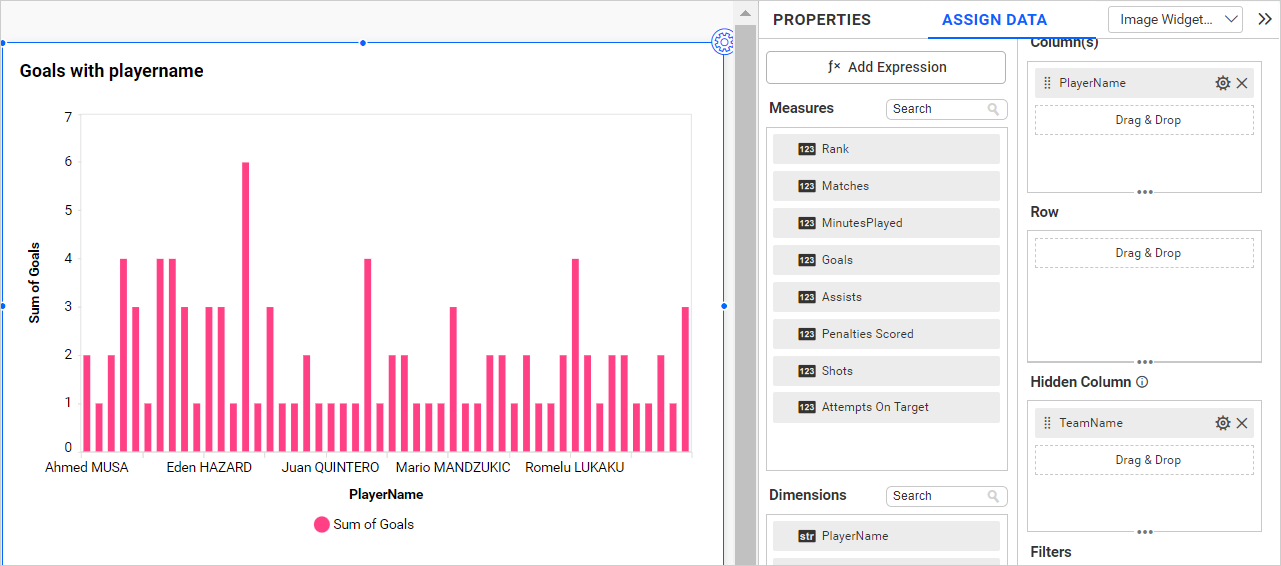1281x566 pixels.
Task: Remove PlayerName from Columns
Action: [1242, 83]
